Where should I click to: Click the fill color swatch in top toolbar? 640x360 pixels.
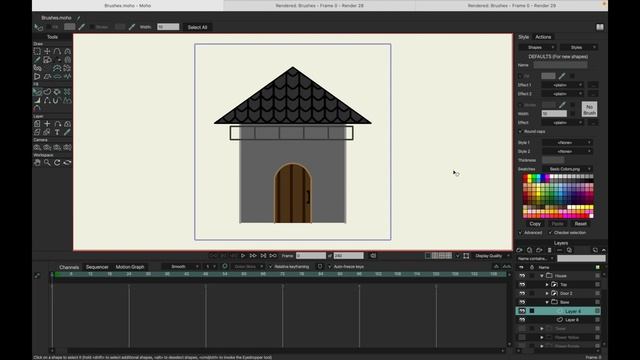tap(70, 27)
